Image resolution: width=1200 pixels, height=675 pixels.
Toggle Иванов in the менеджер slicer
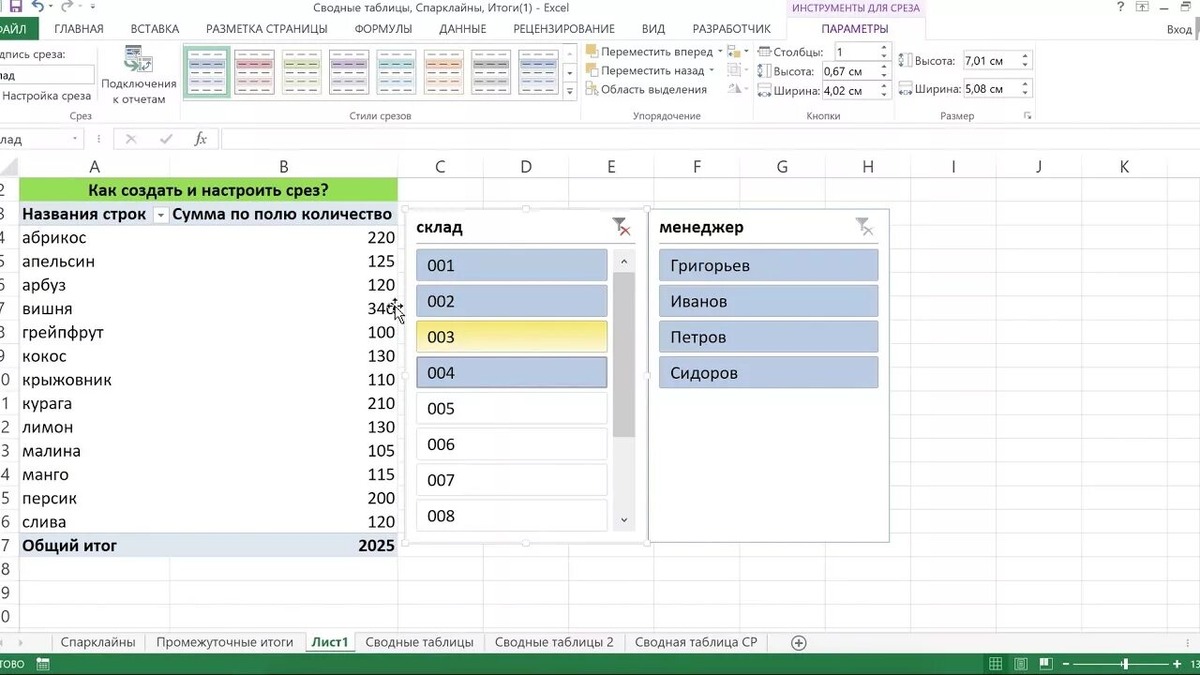[x=768, y=301]
